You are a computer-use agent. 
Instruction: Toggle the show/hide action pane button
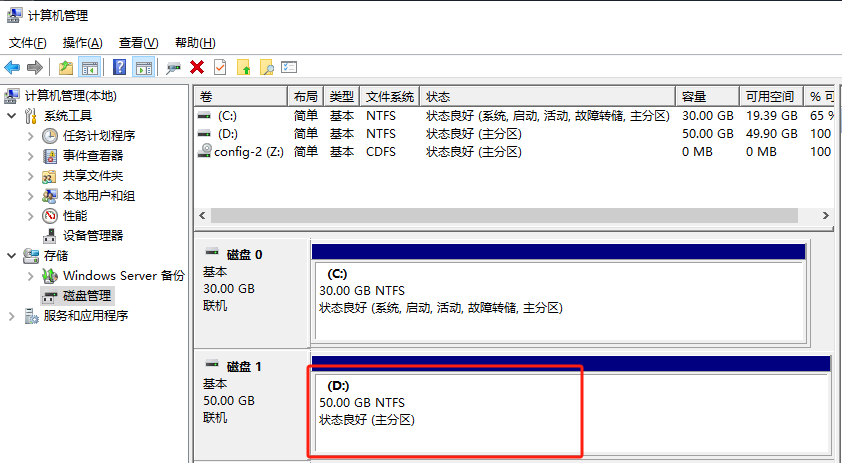coord(144,67)
